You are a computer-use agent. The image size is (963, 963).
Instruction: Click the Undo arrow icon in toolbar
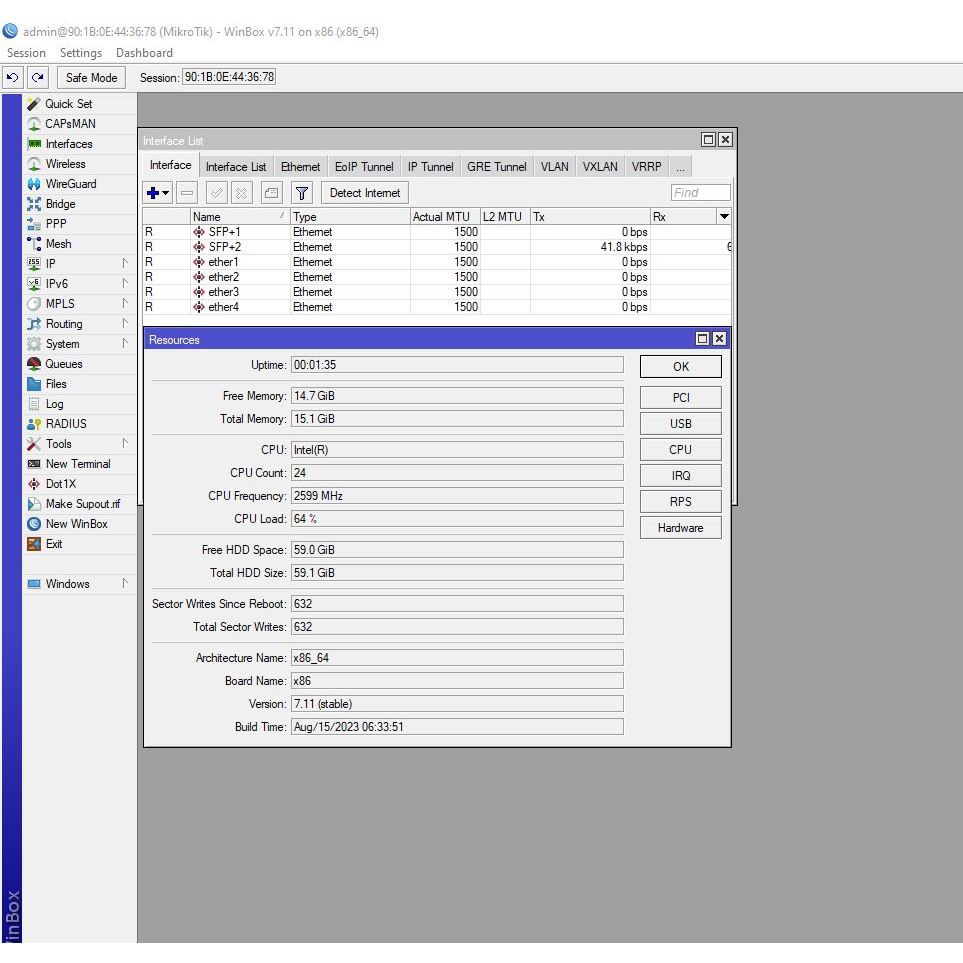(13, 77)
